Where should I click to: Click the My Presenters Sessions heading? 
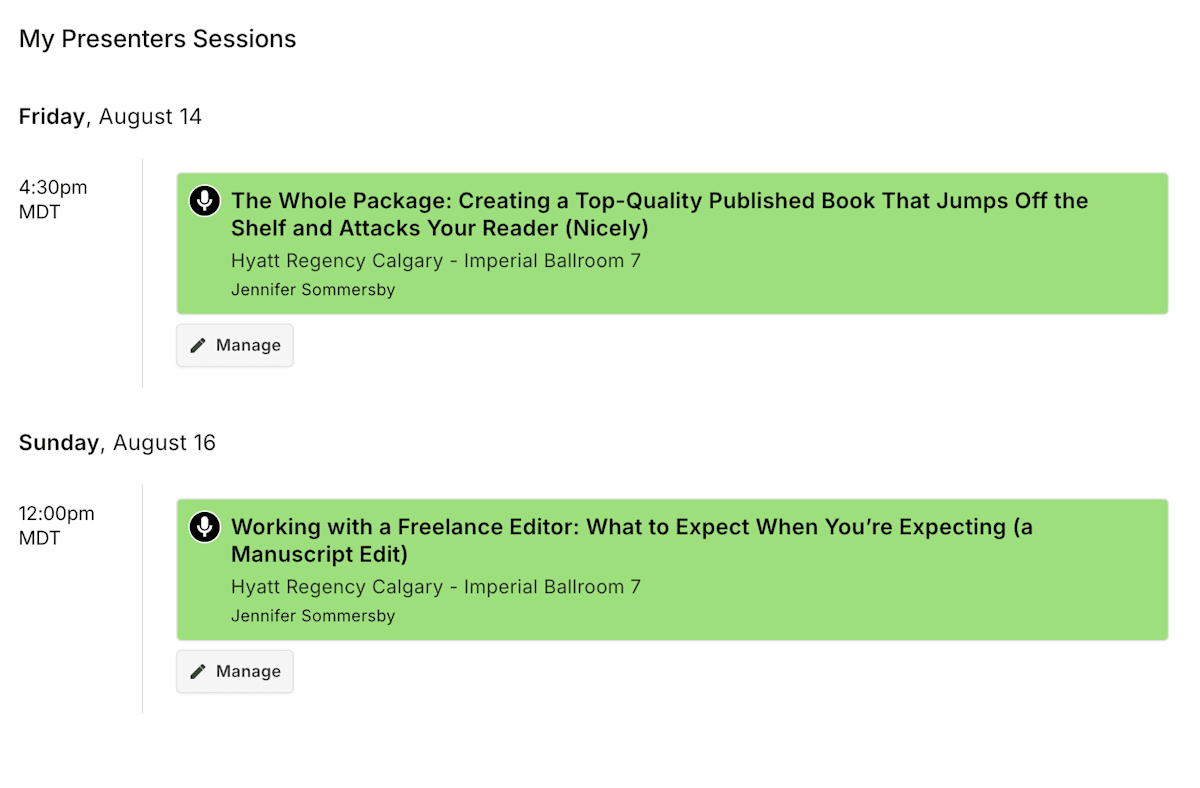(x=158, y=39)
